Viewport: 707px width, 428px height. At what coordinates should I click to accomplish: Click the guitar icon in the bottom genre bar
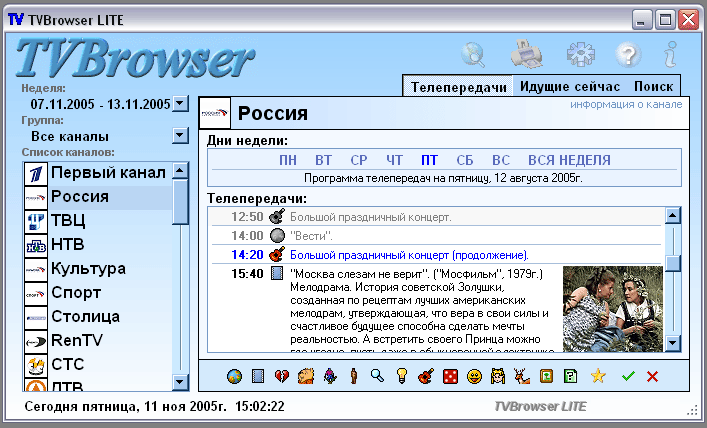[x=426, y=376]
